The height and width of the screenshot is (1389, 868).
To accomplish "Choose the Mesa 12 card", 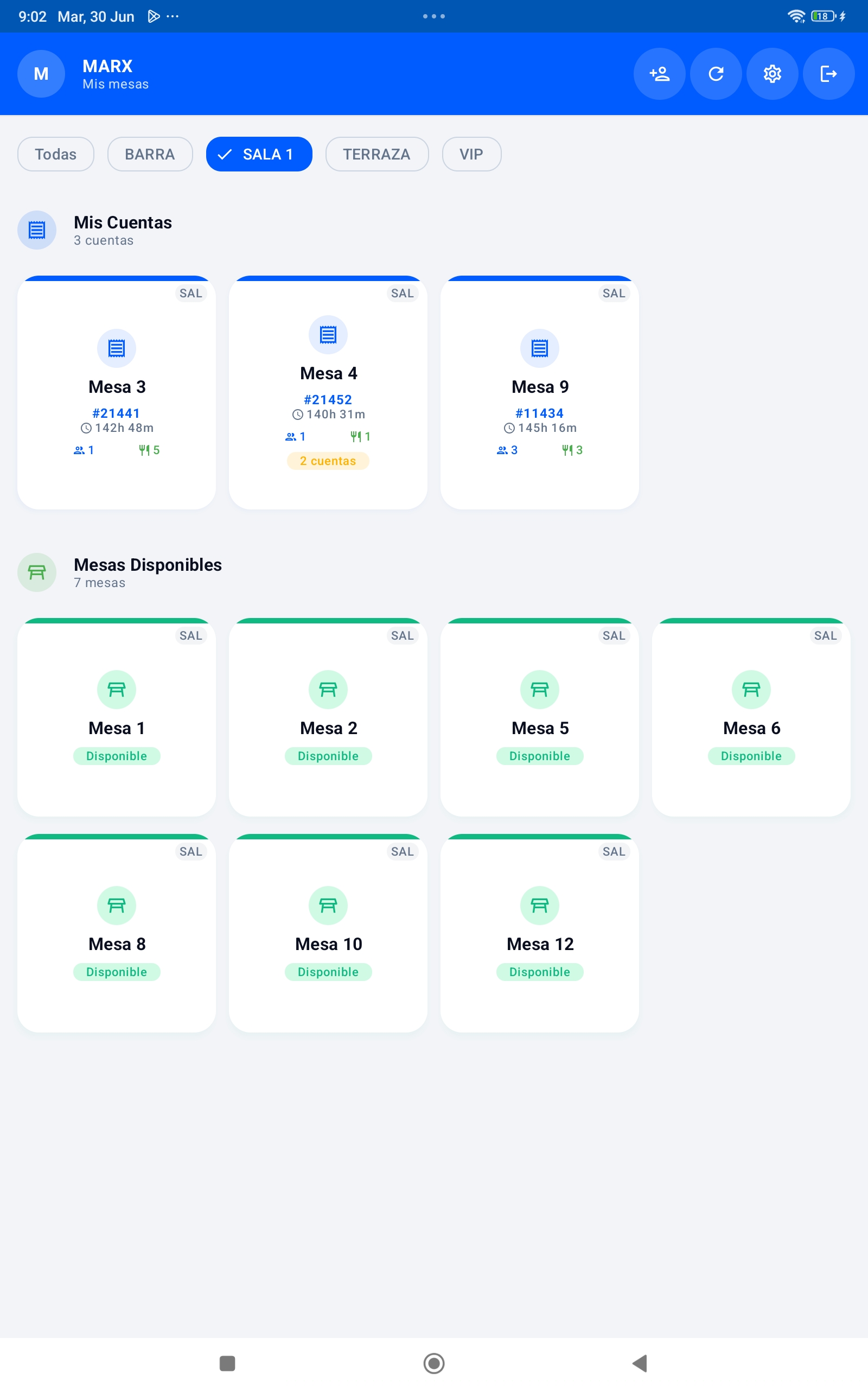I will coord(539,933).
